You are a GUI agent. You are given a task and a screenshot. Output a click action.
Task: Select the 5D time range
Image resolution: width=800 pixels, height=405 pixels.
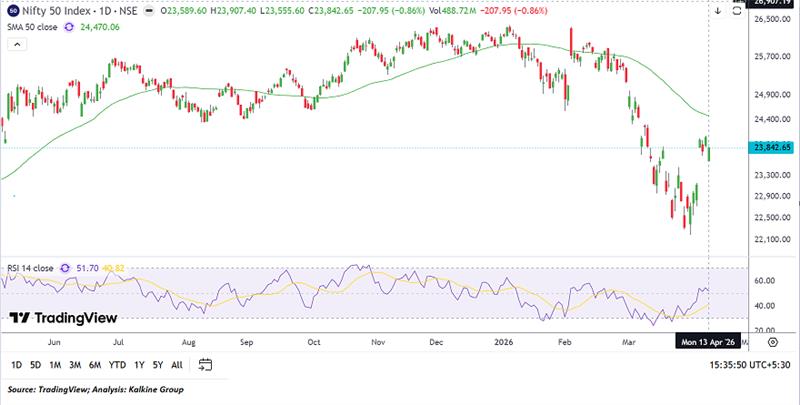coord(35,365)
